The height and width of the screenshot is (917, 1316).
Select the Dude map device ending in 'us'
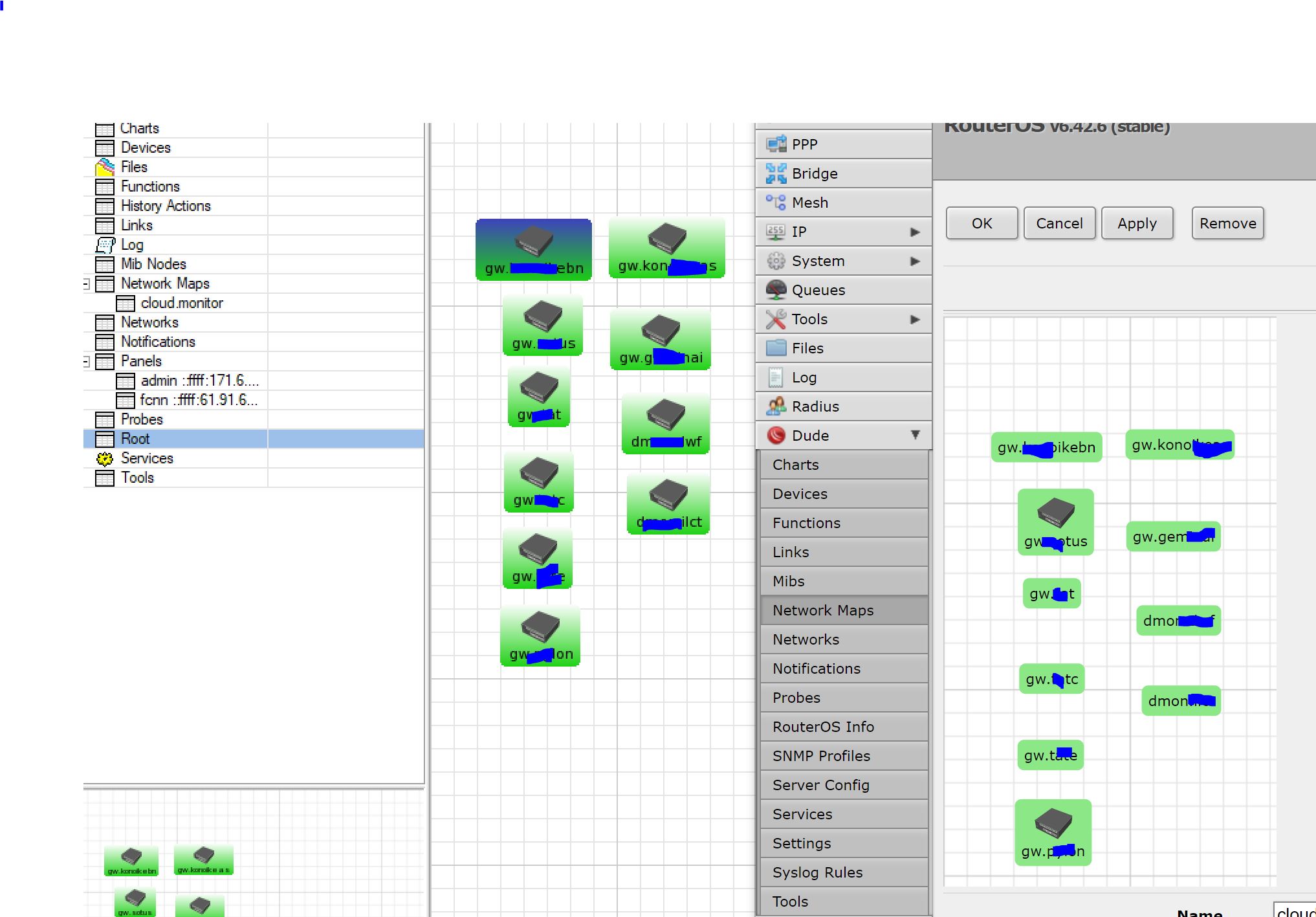point(543,325)
